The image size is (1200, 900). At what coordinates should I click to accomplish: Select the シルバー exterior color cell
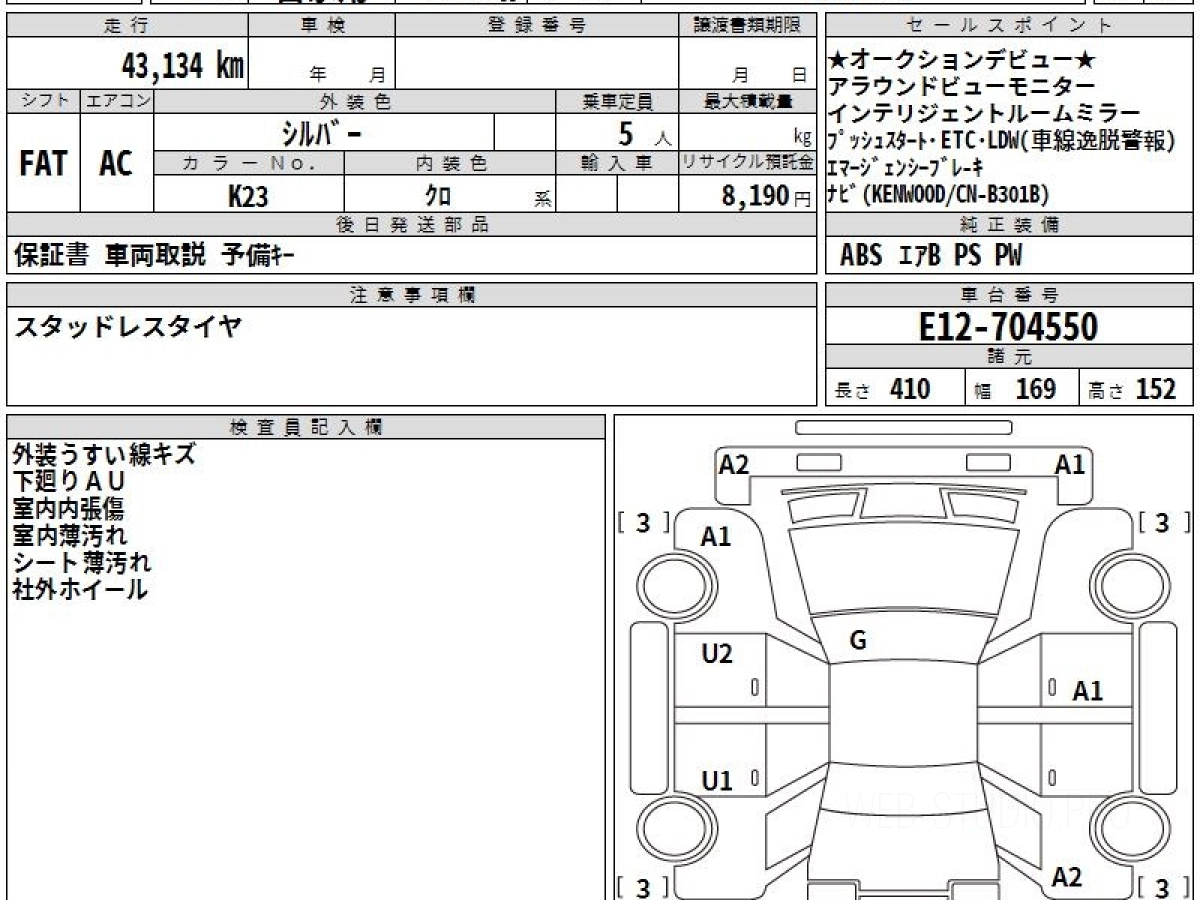322,132
